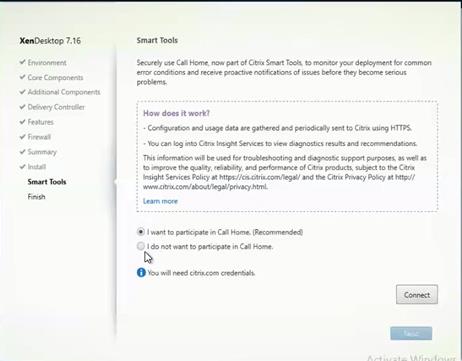462x361 pixels.
Task: Open the Learn more link
Action: point(160,201)
